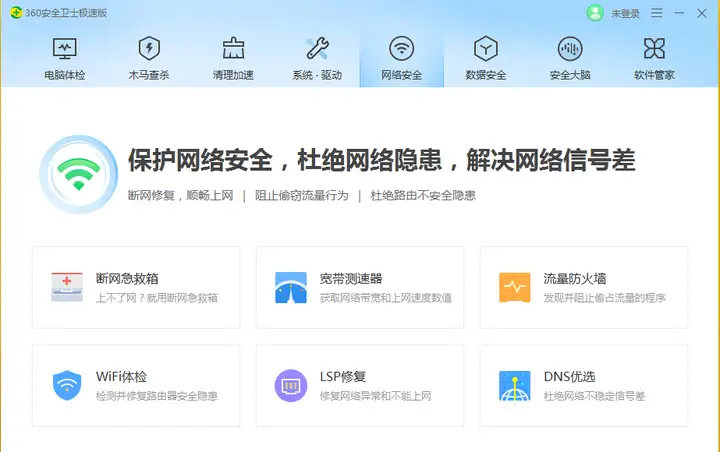The image size is (720, 452).
Task: Open the 清理加速 broom icon
Action: [x=233, y=48]
